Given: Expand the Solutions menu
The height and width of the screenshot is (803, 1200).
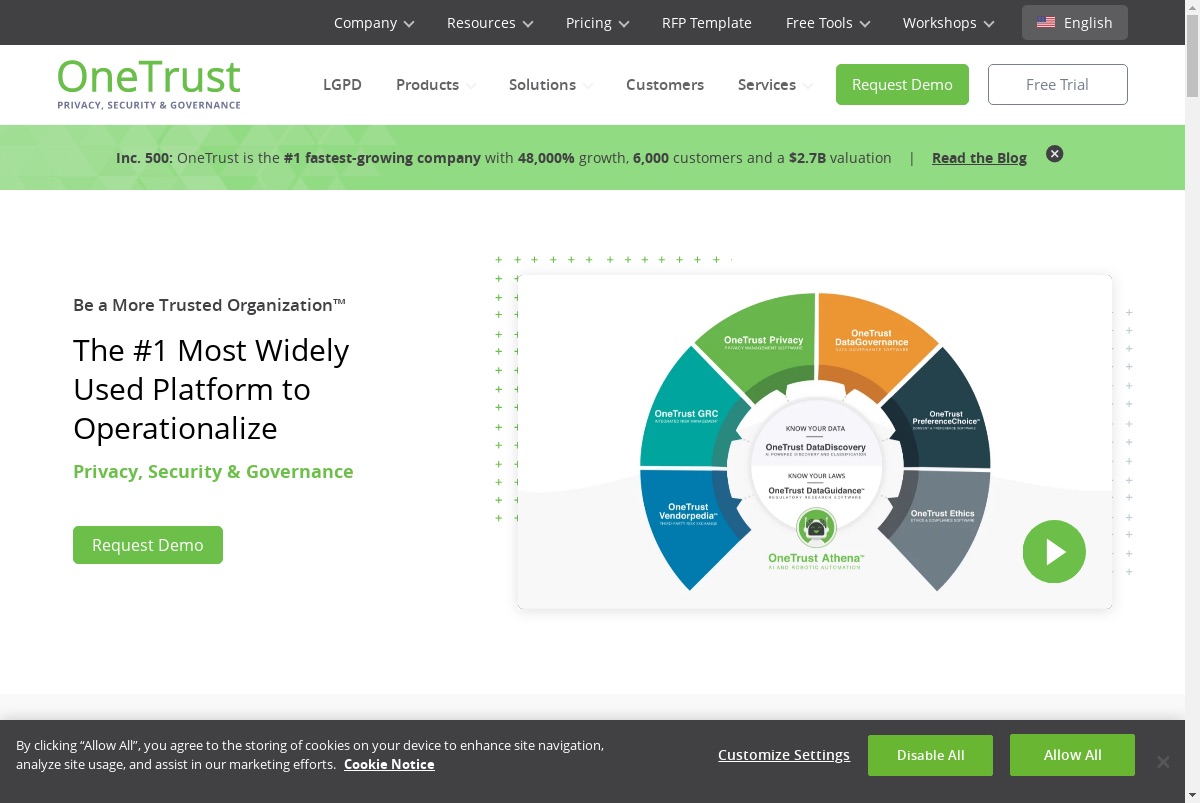Looking at the screenshot, I should point(551,85).
